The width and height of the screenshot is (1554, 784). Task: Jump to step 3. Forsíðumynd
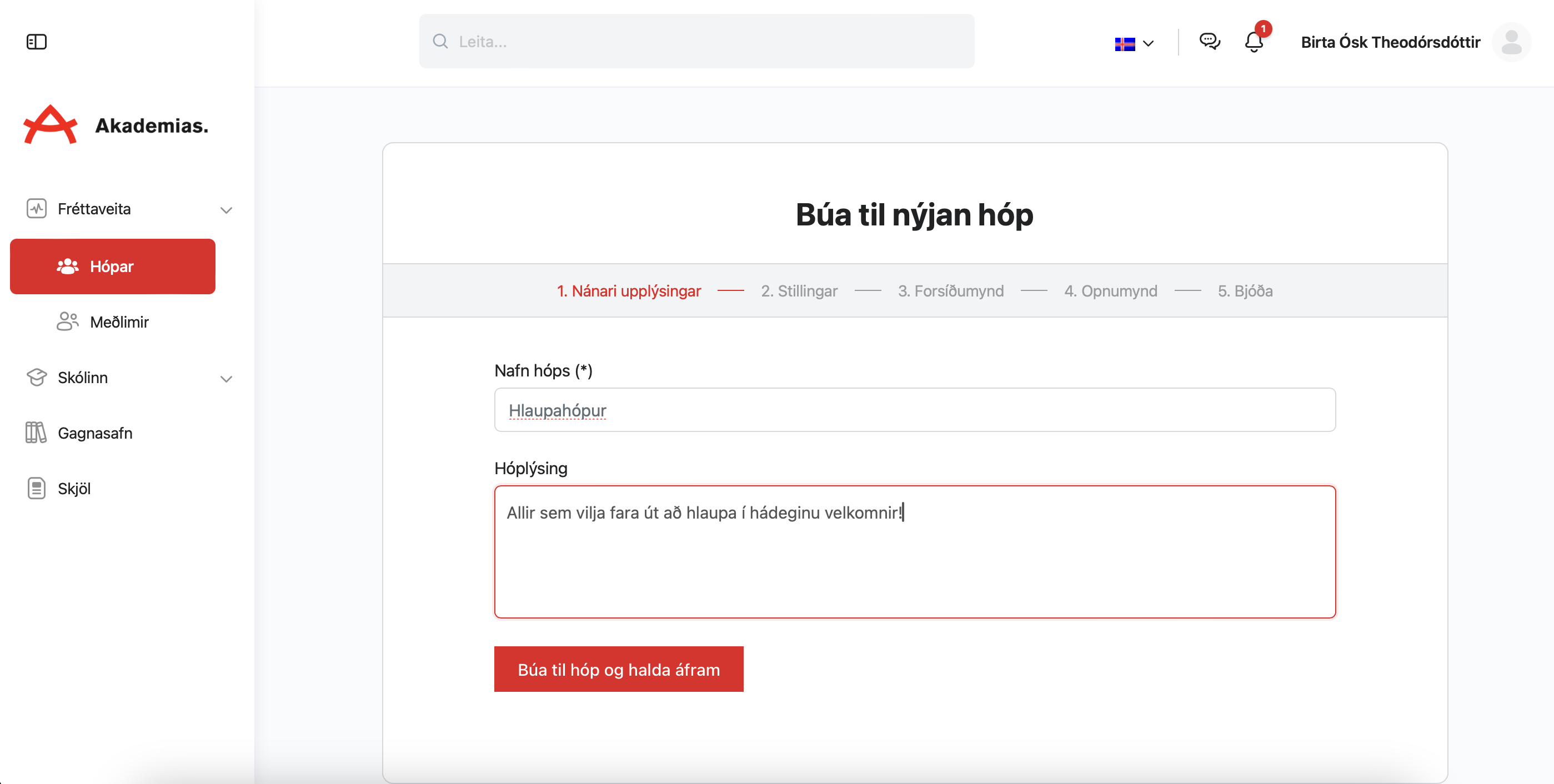pyautogui.click(x=950, y=291)
